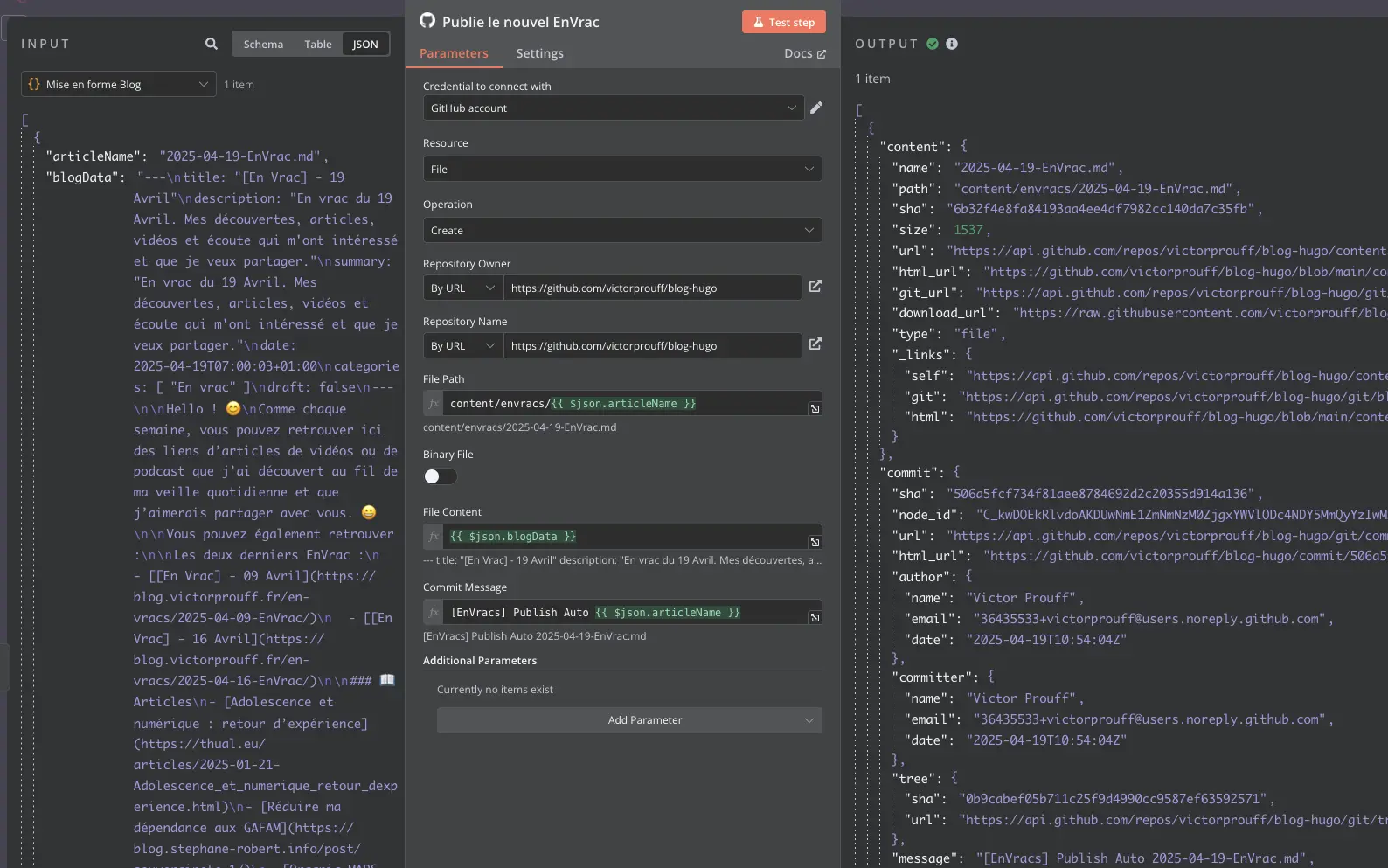Click output success green checkmark icon
The image size is (1388, 868).
(x=933, y=44)
